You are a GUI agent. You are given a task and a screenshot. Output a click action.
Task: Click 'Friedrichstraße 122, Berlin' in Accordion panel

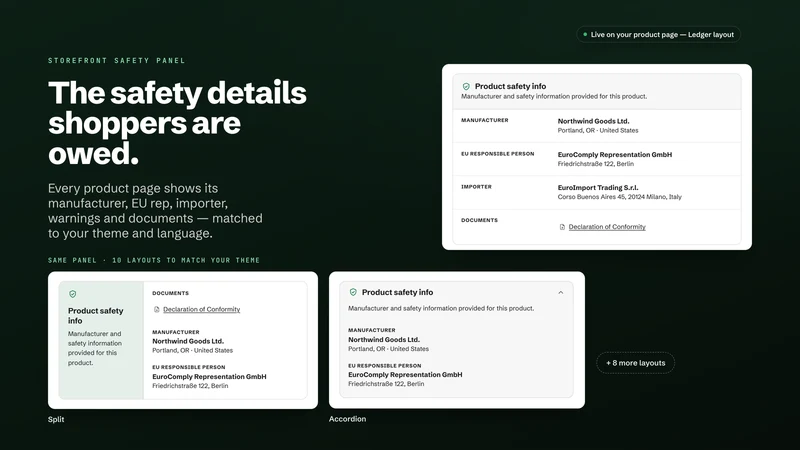(386, 384)
